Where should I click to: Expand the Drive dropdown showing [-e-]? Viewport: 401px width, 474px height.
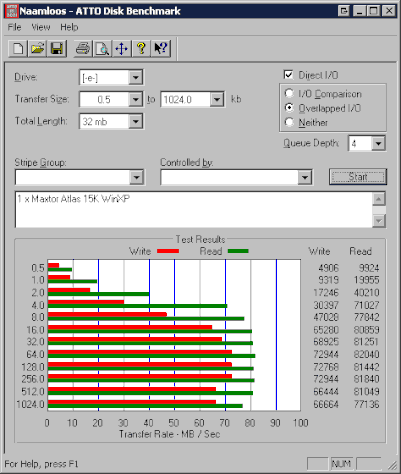[136, 78]
